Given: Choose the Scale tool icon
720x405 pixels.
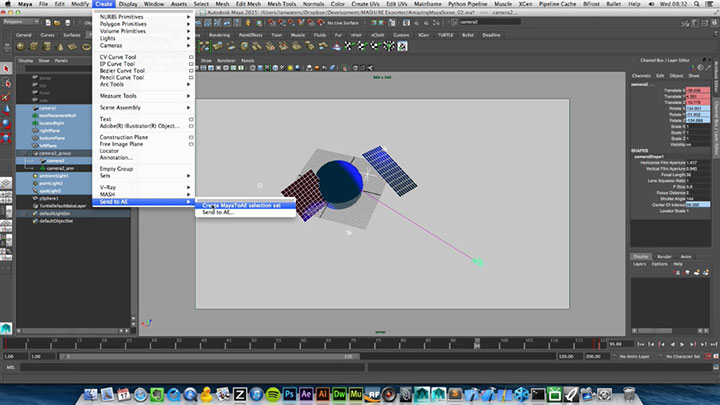Looking at the screenshot, I should point(6,138).
